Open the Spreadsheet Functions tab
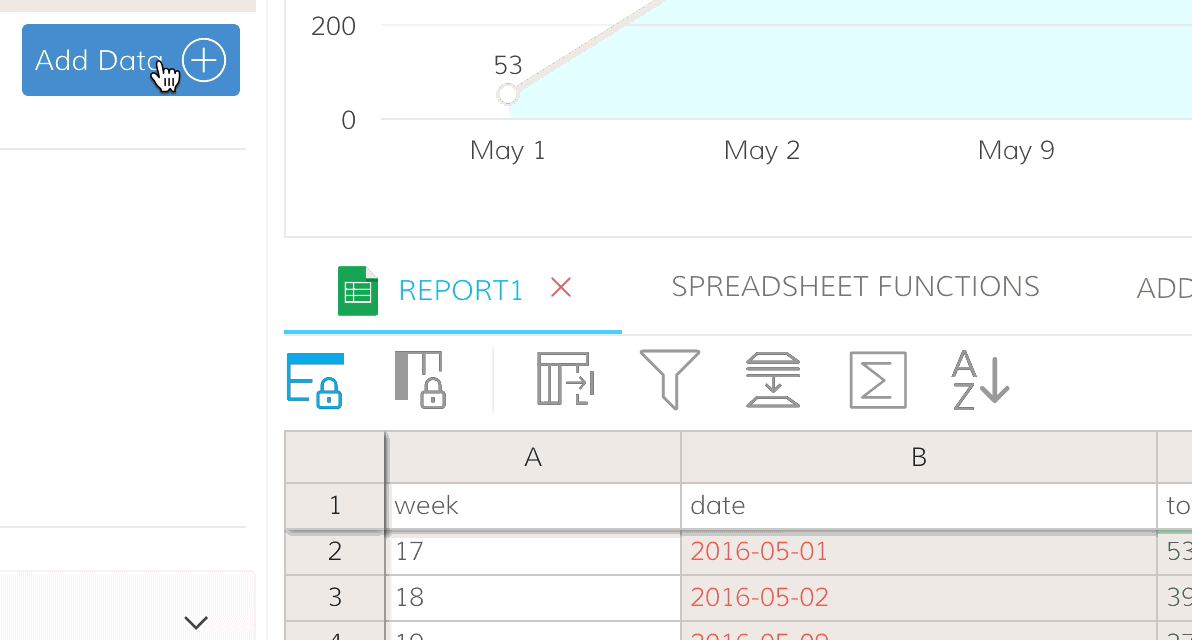1192x640 pixels. pos(855,287)
